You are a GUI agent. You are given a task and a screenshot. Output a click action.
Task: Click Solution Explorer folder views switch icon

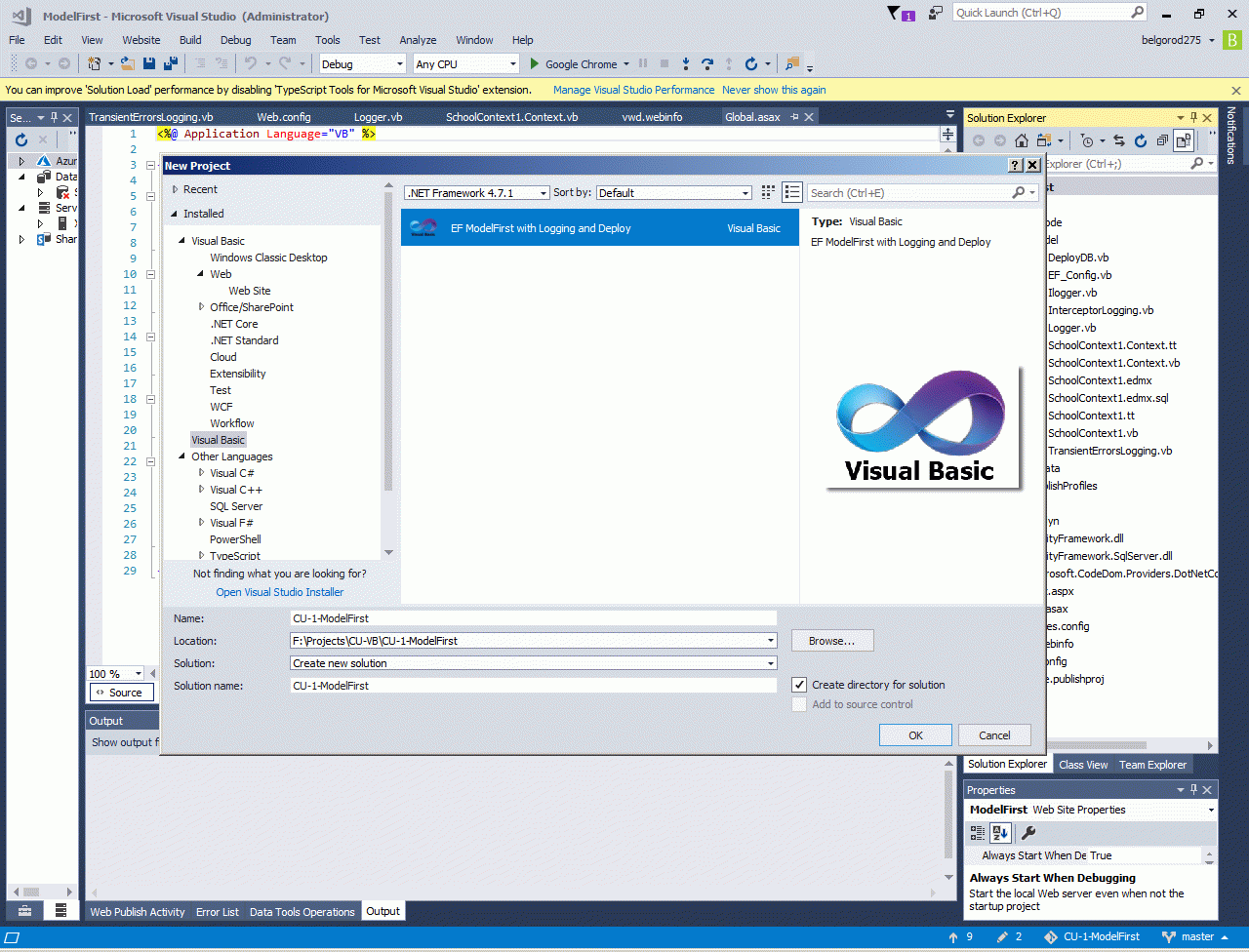click(x=1044, y=140)
